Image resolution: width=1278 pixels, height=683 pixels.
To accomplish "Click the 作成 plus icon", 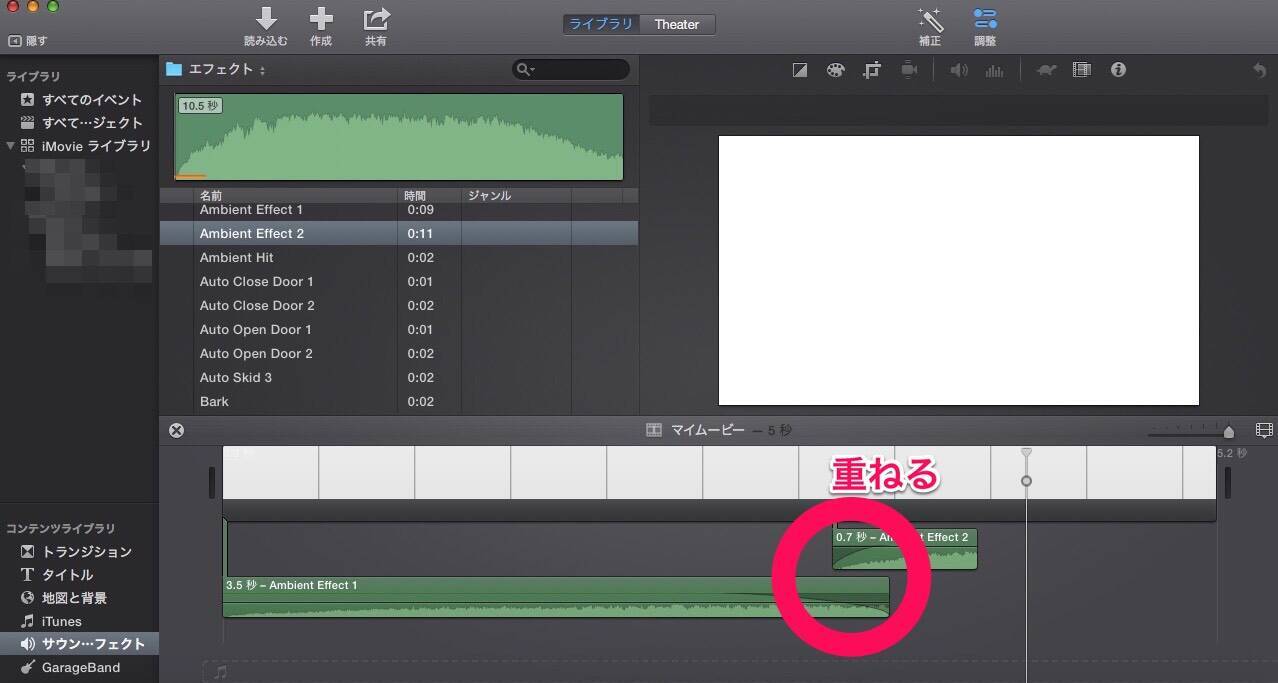I will (321, 19).
